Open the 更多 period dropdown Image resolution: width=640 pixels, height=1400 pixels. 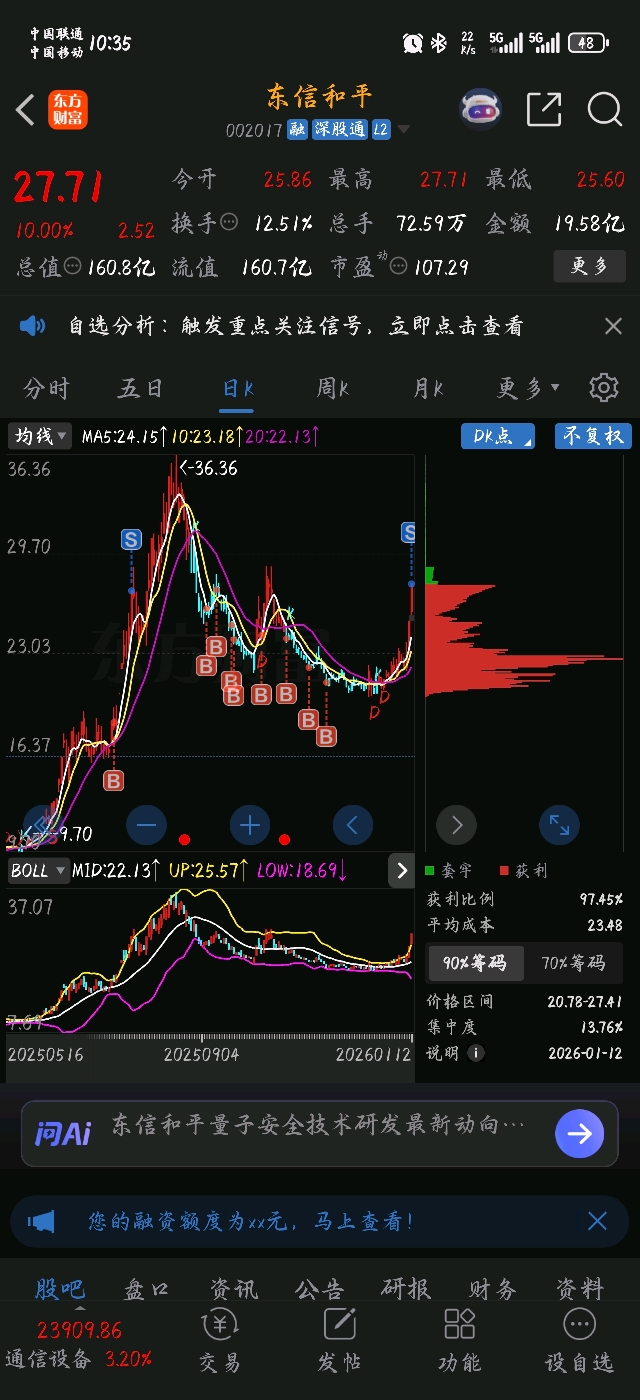529,388
